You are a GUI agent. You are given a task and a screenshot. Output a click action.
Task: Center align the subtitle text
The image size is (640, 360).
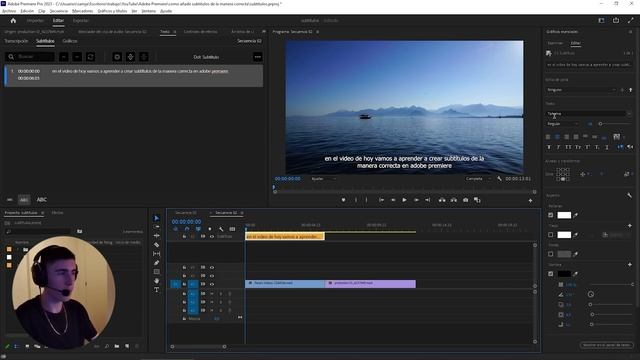coord(557,137)
